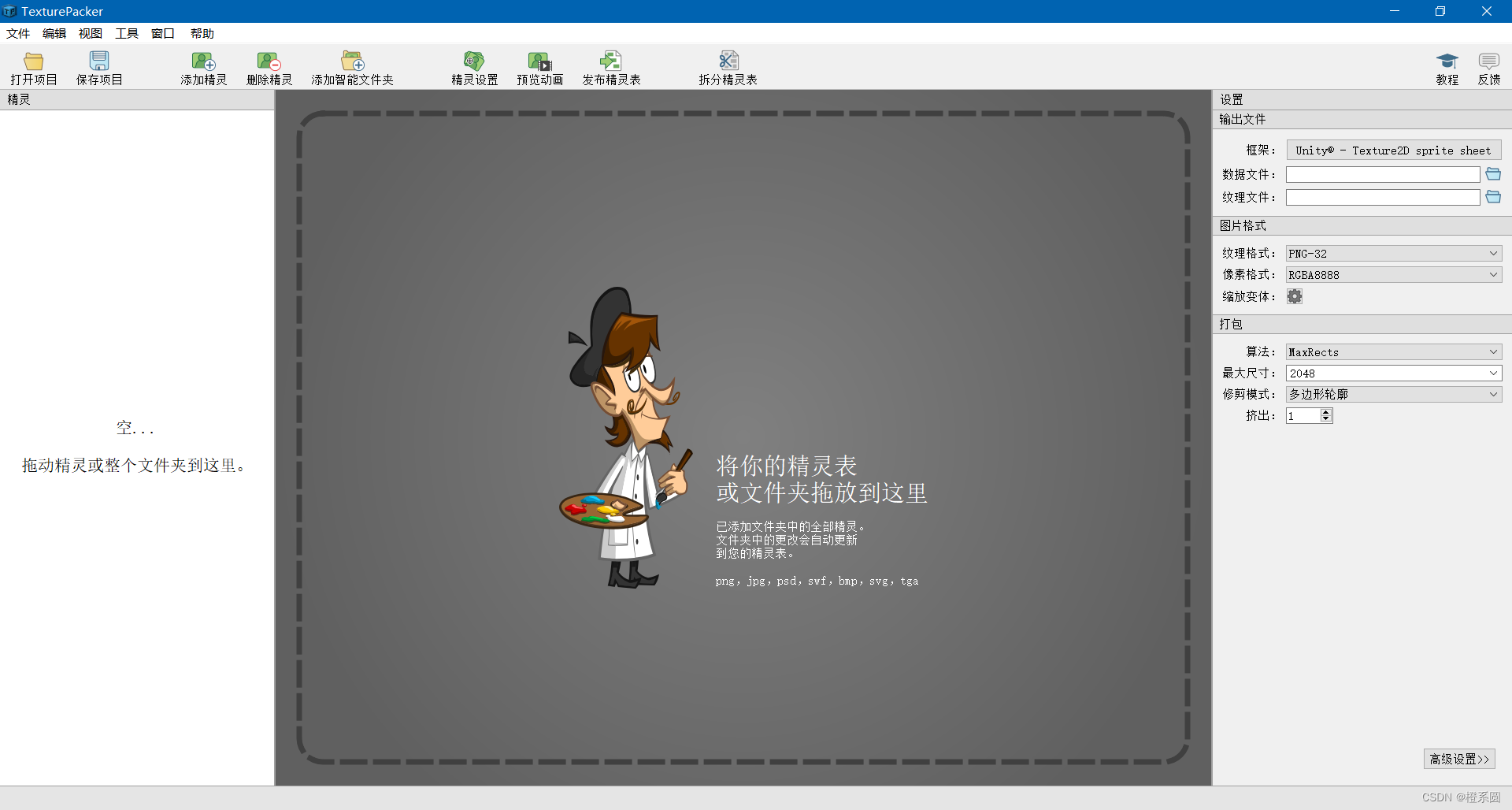Viewport: 1512px width, 810px height.
Task: Click the 添加智能文件夹 icon
Action: coord(352,61)
